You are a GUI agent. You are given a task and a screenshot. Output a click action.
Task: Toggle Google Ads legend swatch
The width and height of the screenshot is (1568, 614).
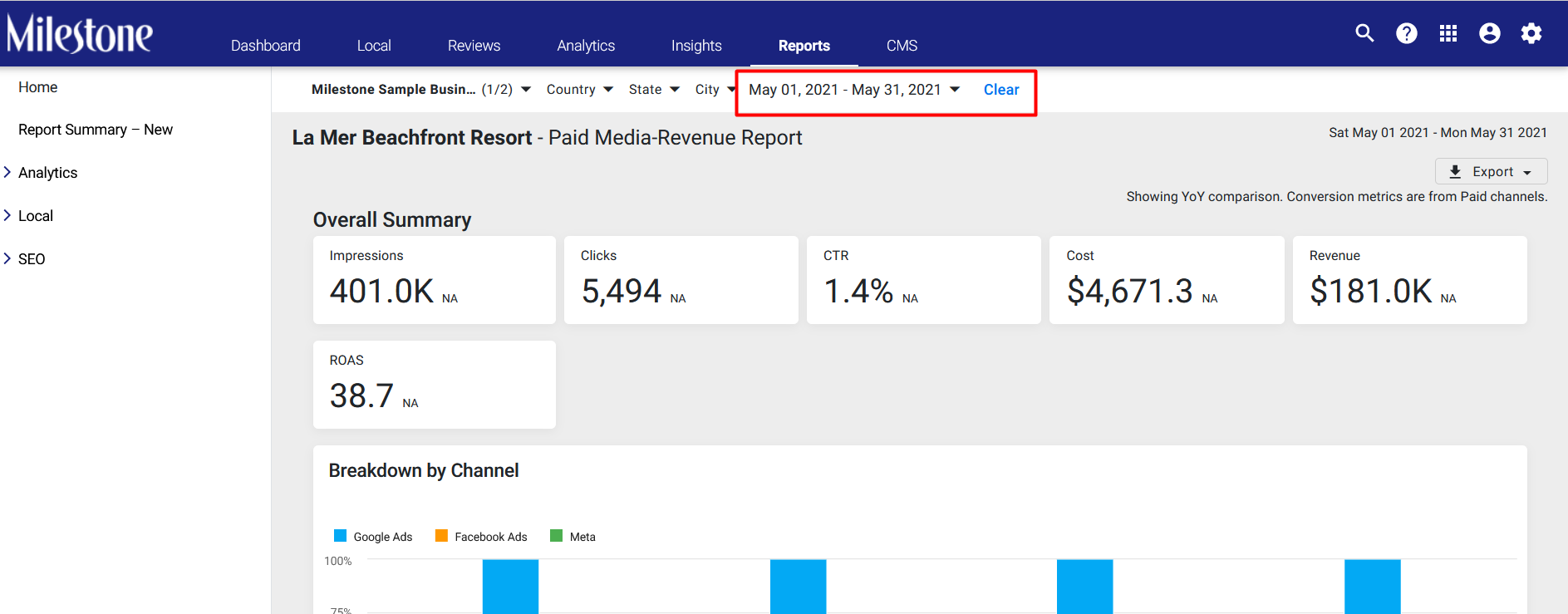tap(340, 536)
